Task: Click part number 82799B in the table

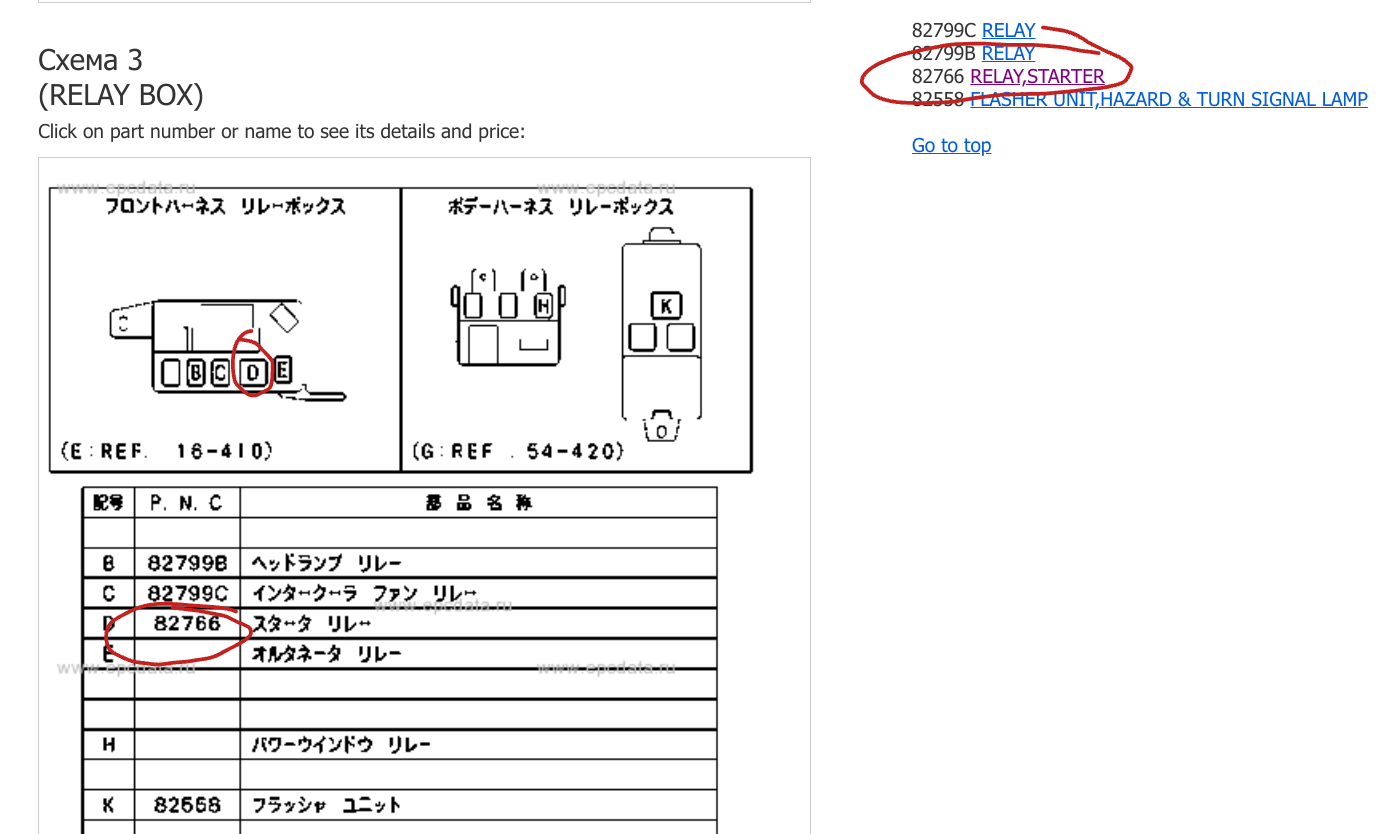Action: pyautogui.click(x=187, y=563)
